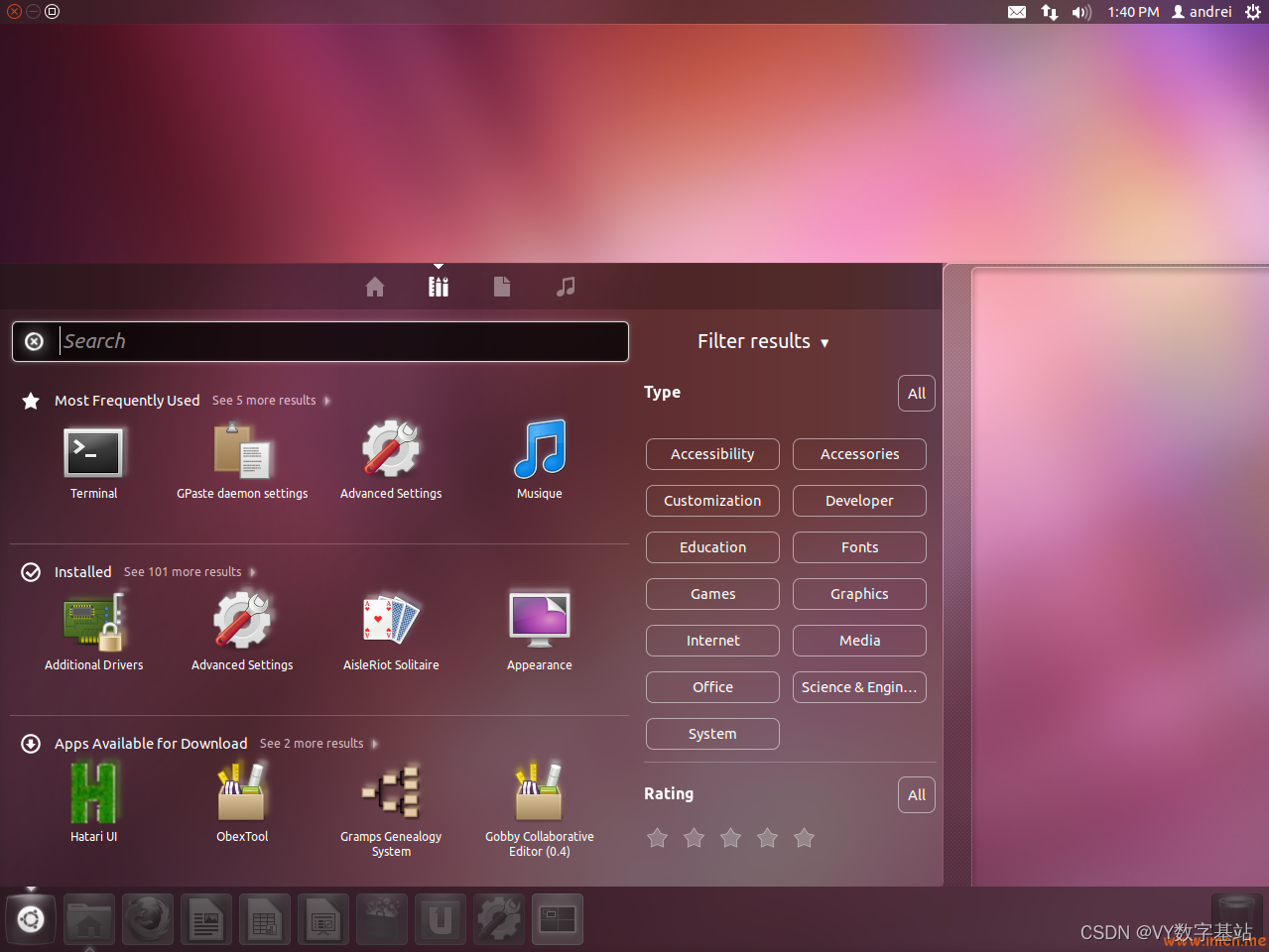This screenshot has height=952, width=1269.
Task: Set a three-star rating filter
Action: (x=730, y=837)
